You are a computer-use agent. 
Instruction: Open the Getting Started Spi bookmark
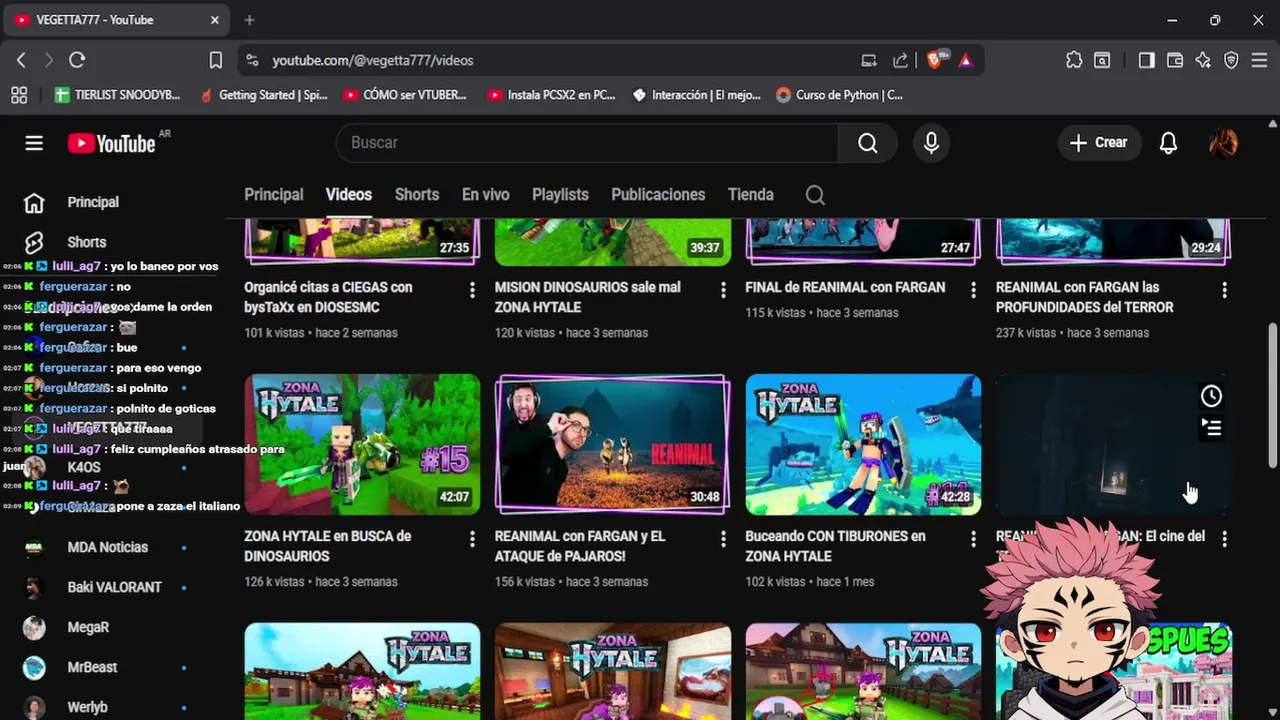click(264, 95)
